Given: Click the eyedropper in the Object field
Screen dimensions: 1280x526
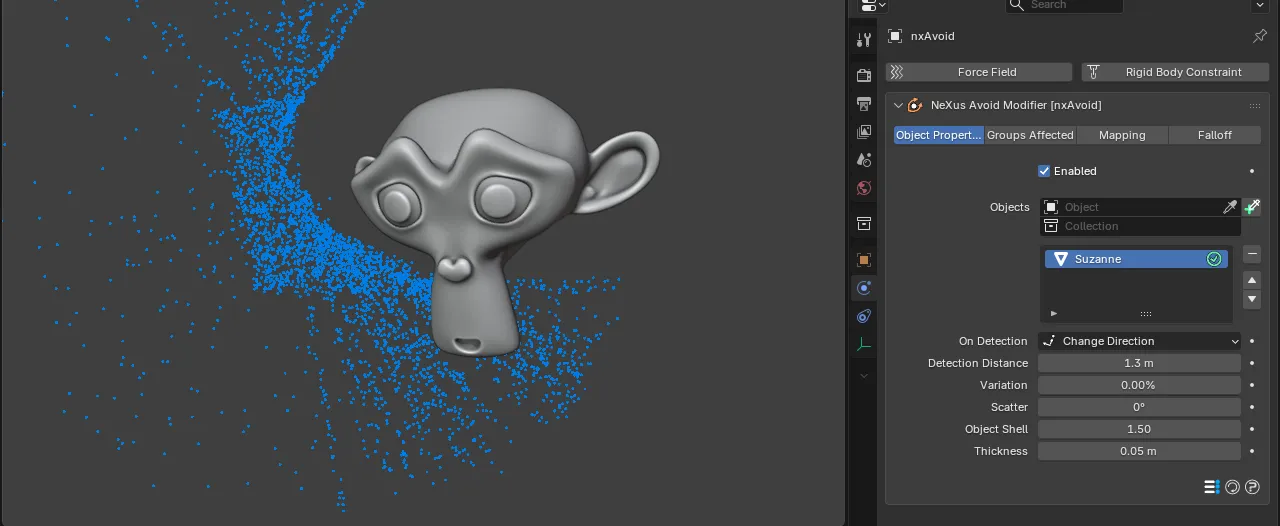Looking at the screenshot, I should pyautogui.click(x=1230, y=207).
